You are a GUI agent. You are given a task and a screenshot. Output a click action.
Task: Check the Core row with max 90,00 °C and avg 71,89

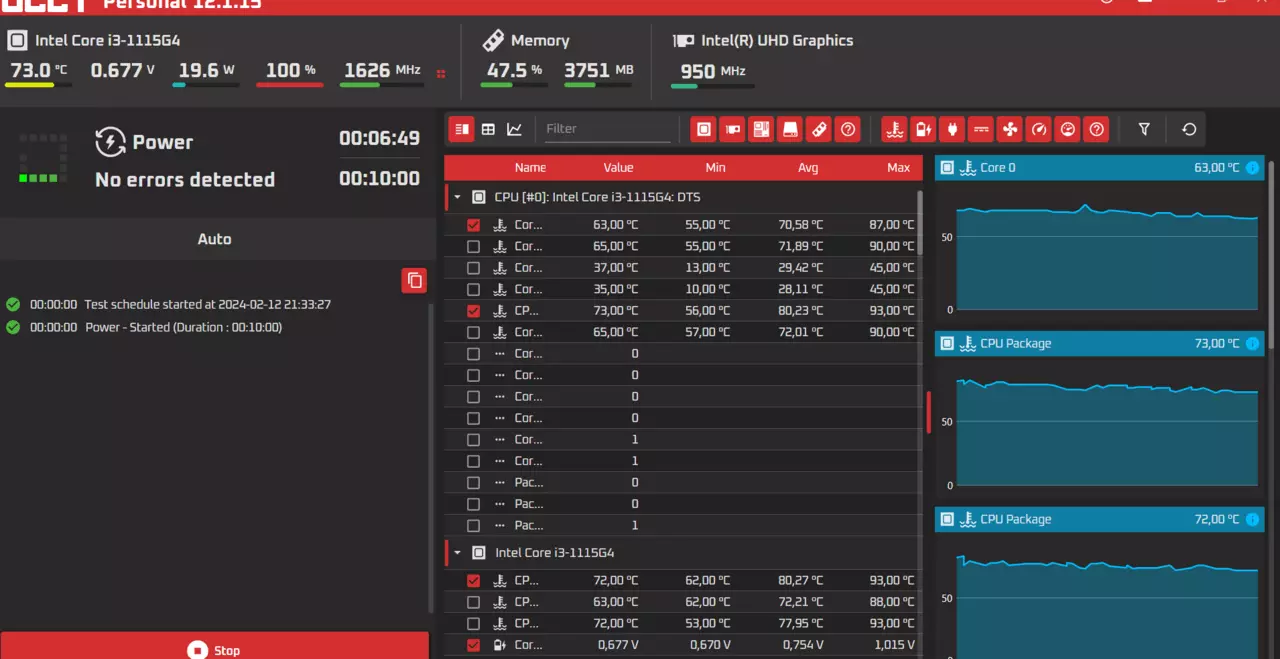tap(473, 246)
